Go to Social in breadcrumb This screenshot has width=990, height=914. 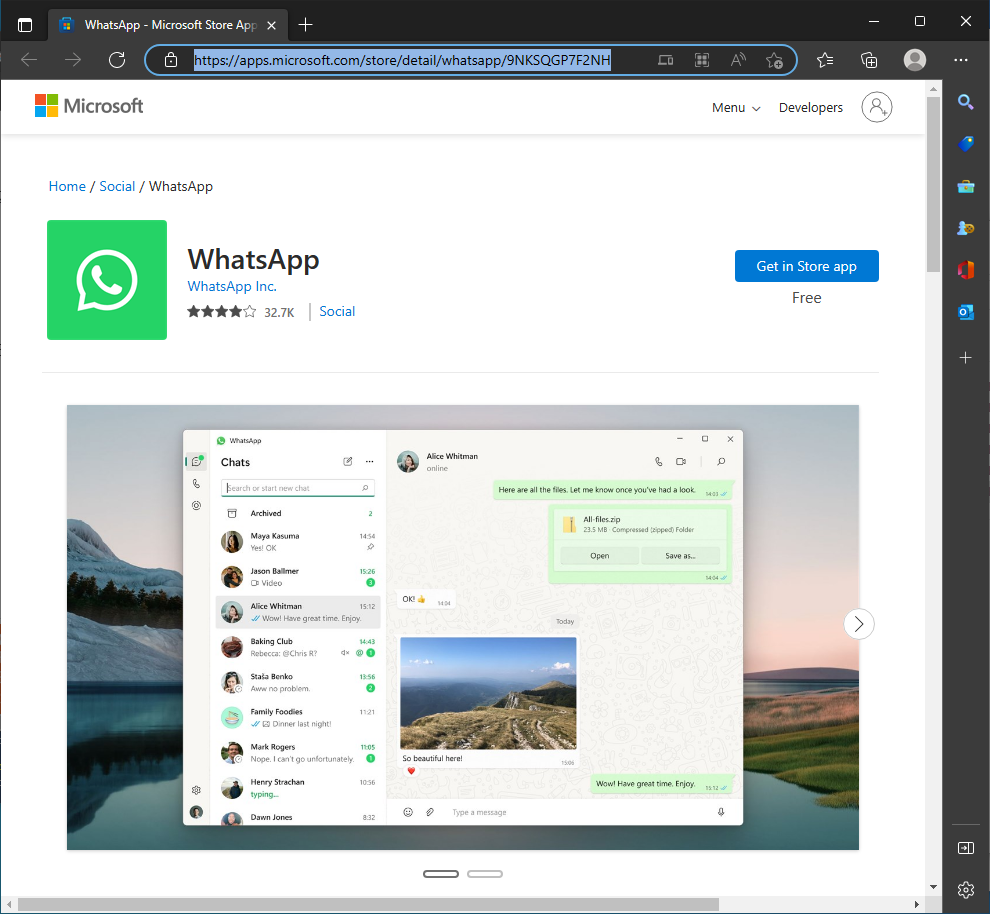(117, 186)
